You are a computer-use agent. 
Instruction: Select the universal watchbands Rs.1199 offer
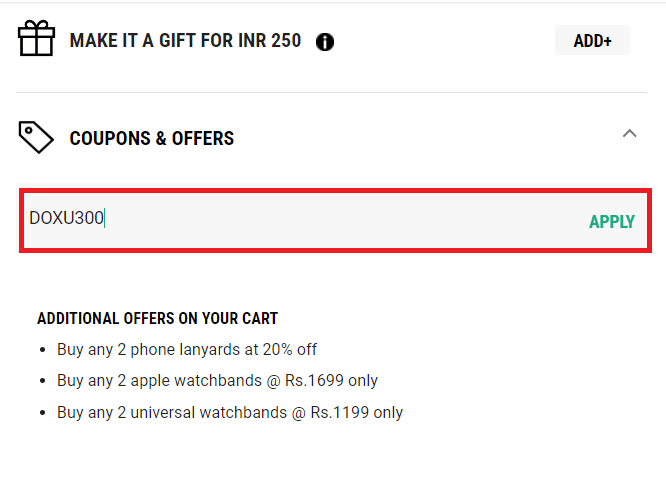pyautogui.click(x=230, y=412)
